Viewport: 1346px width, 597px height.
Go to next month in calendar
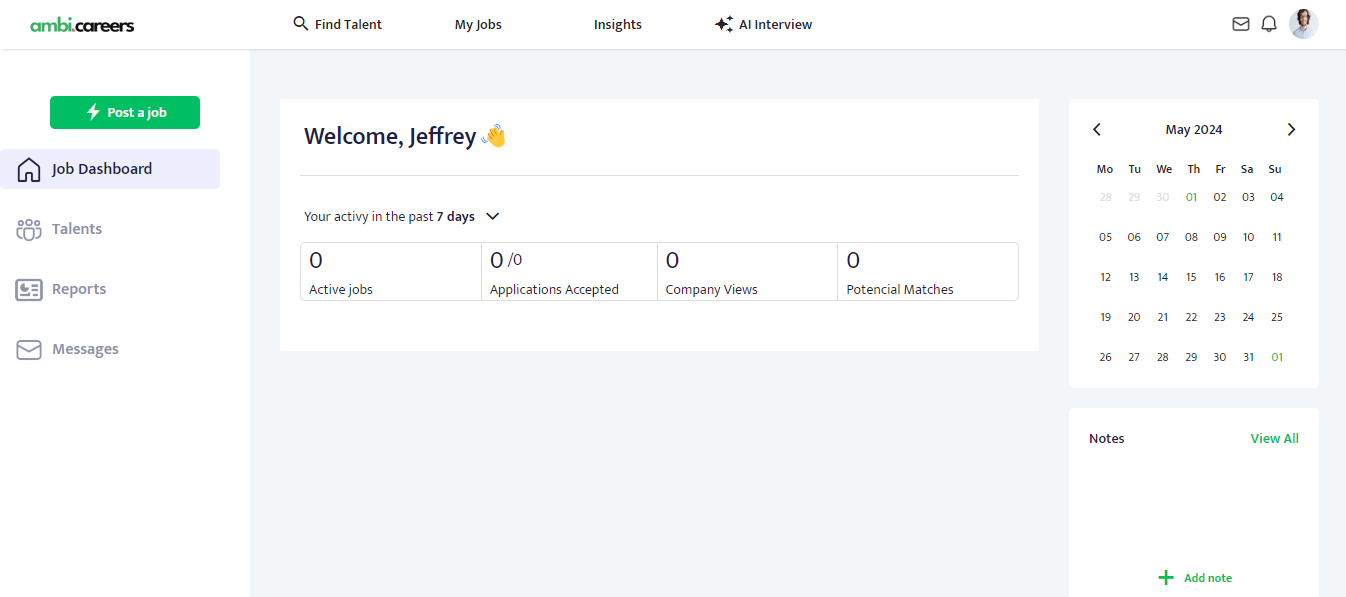coord(1291,129)
